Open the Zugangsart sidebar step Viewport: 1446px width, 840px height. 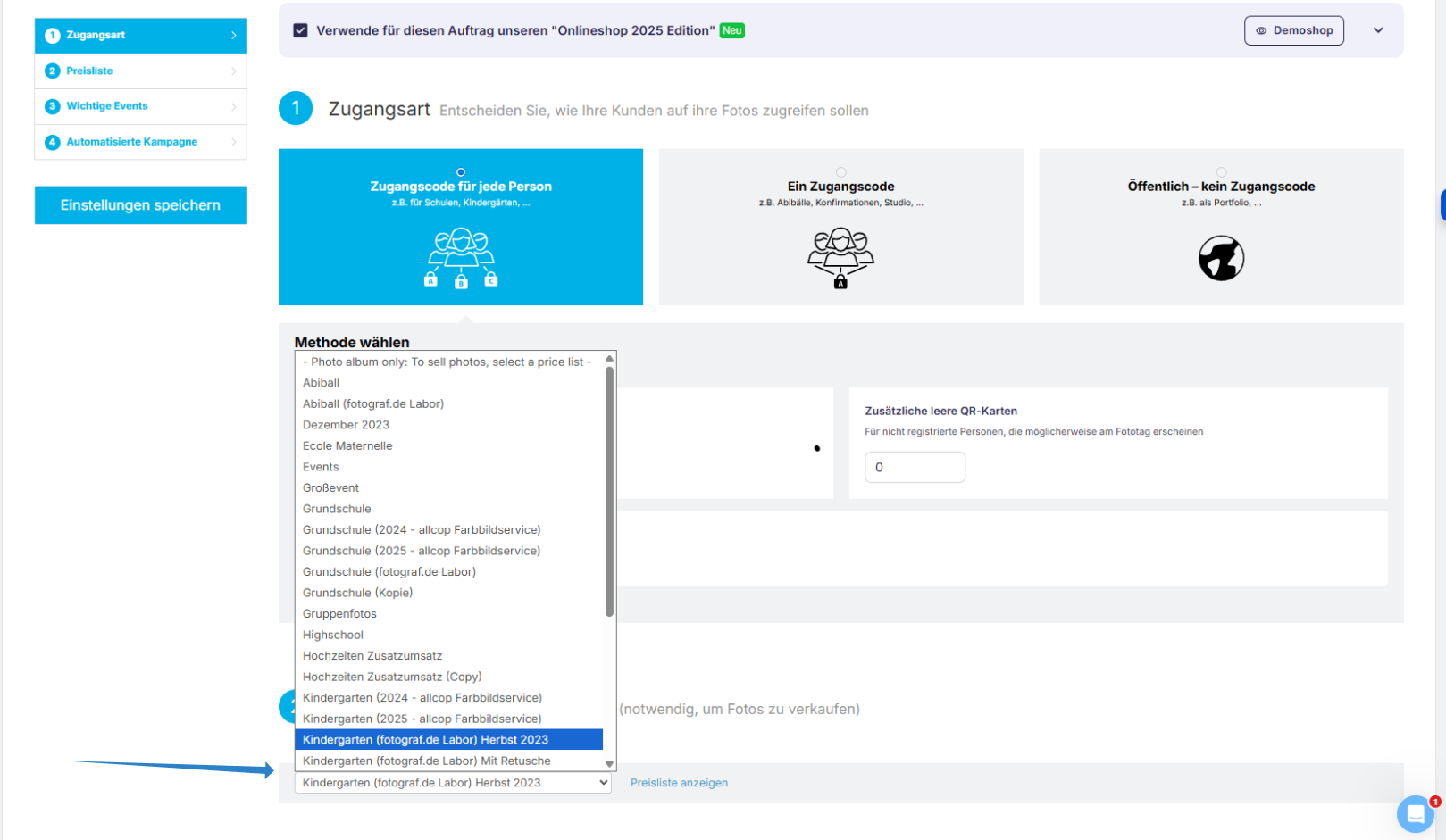(140, 36)
